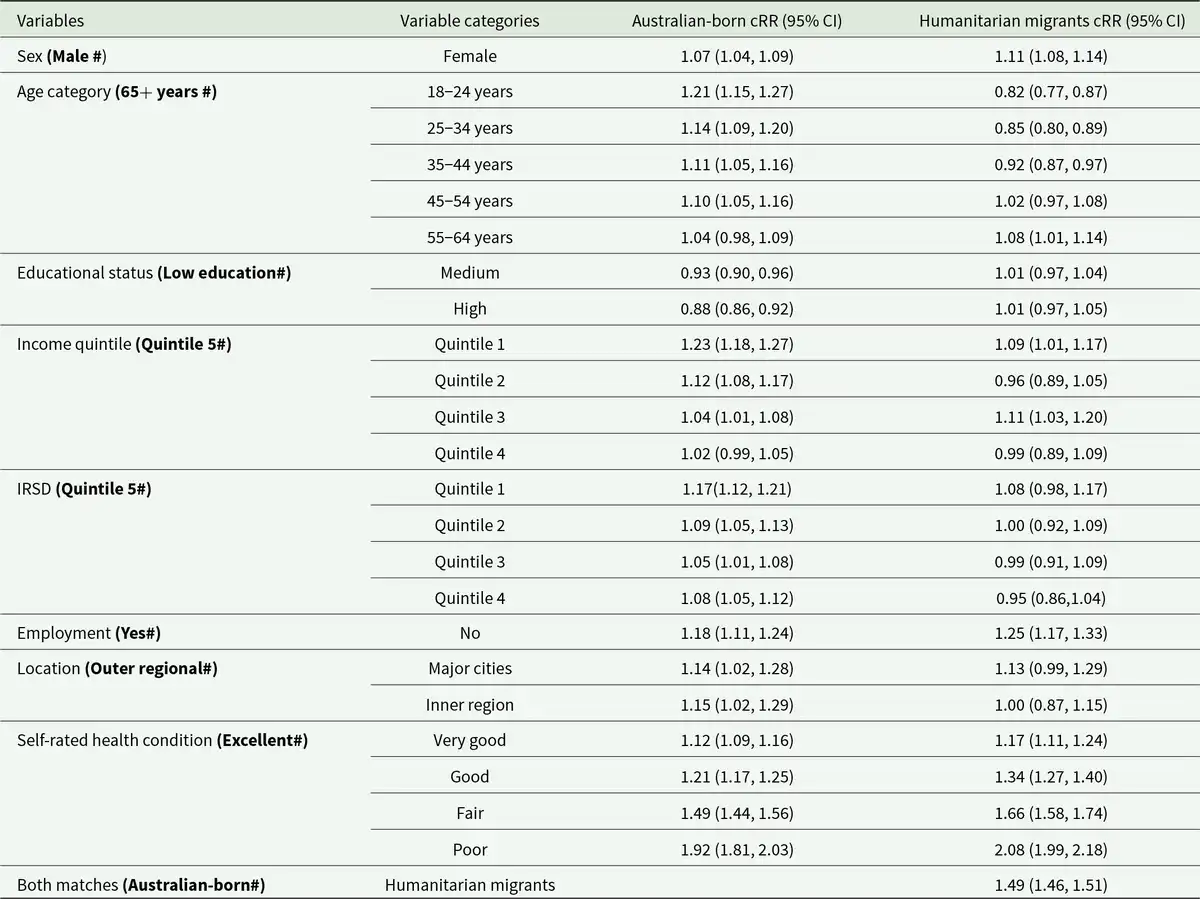Click the 'Variable categories' column header

tap(469, 20)
